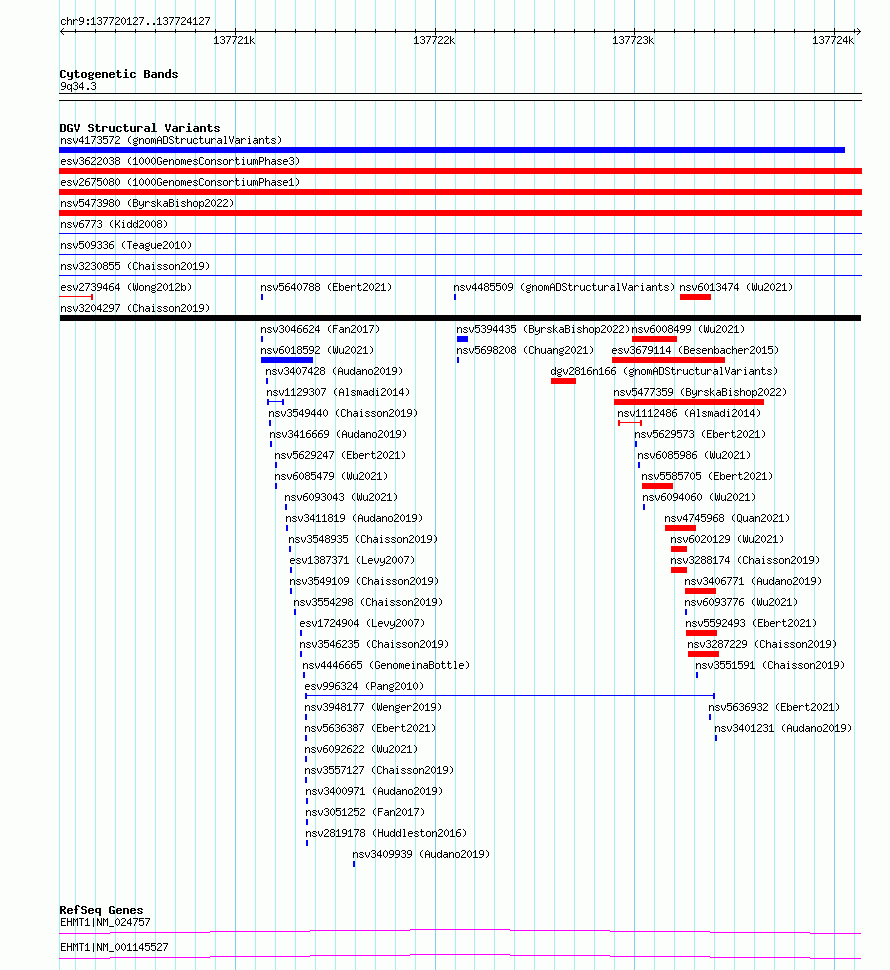
Task: Open nsv3051252 Fan2017 variant
Action: point(365,813)
